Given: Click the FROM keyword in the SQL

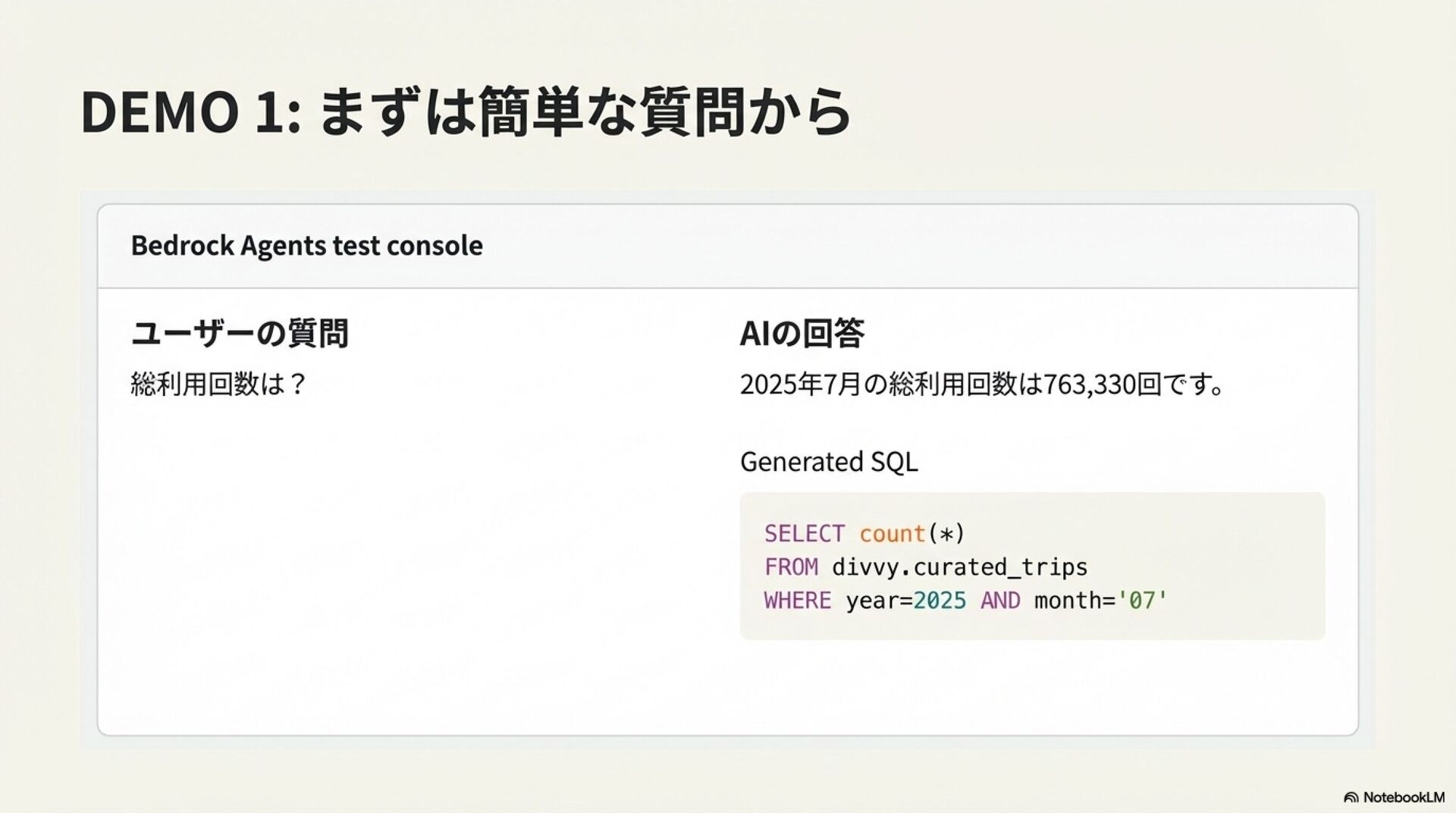Looking at the screenshot, I should pyautogui.click(x=790, y=567).
